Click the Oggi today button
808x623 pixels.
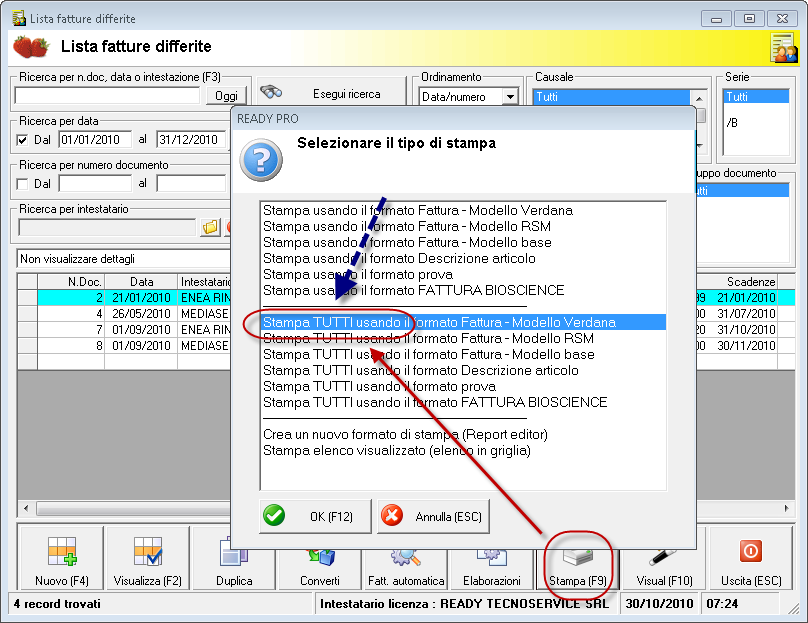[x=226, y=96]
